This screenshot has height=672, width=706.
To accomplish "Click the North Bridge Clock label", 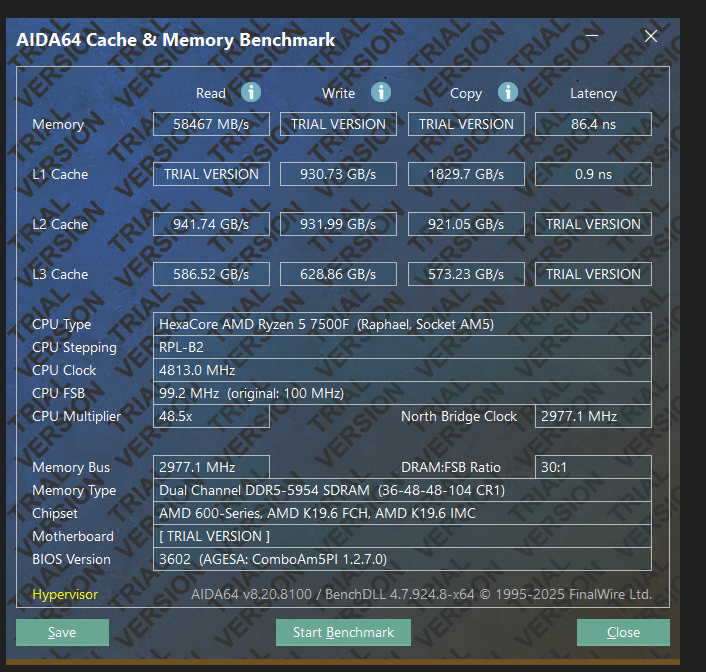I will [x=459, y=416].
